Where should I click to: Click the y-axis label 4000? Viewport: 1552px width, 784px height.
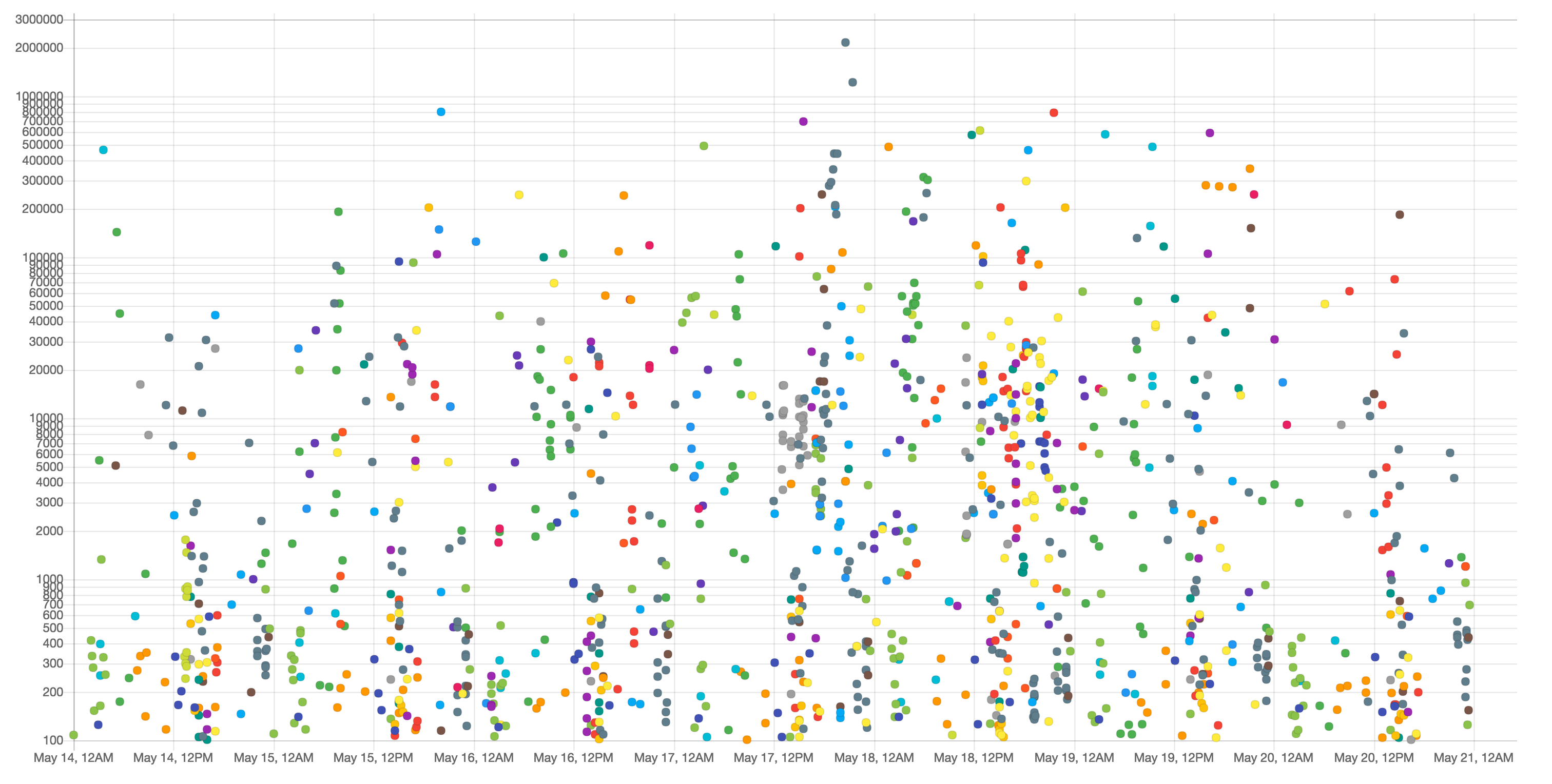[49, 482]
